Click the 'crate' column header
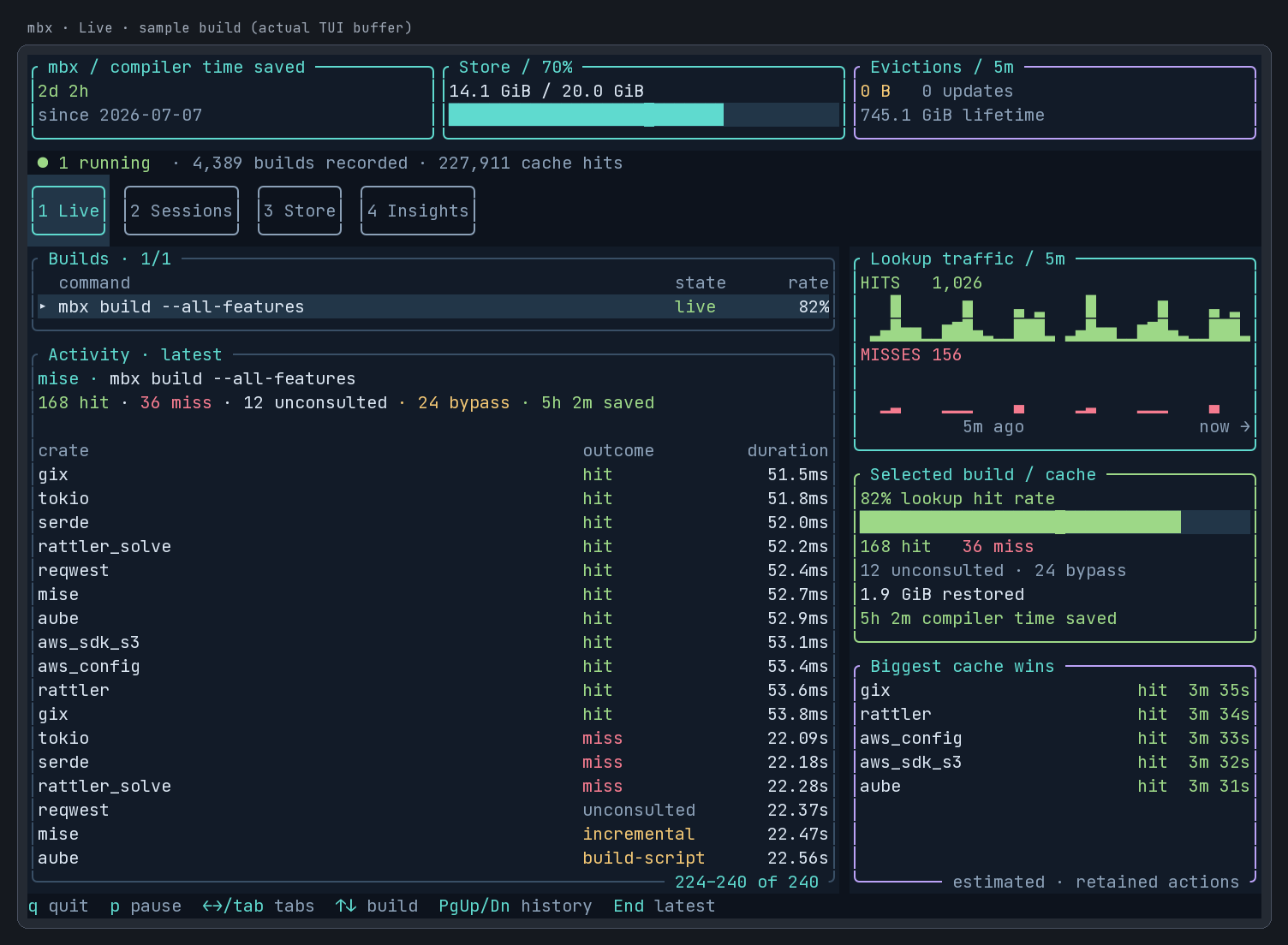The image size is (1288, 945). (x=63, y=450)
